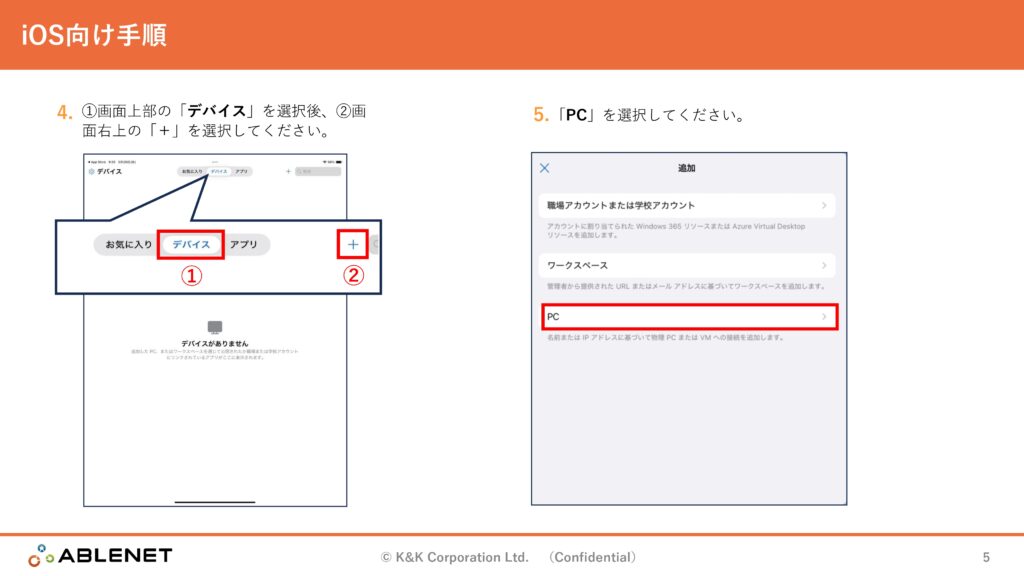Tap the small plus icon beside search field

[288, 172]
